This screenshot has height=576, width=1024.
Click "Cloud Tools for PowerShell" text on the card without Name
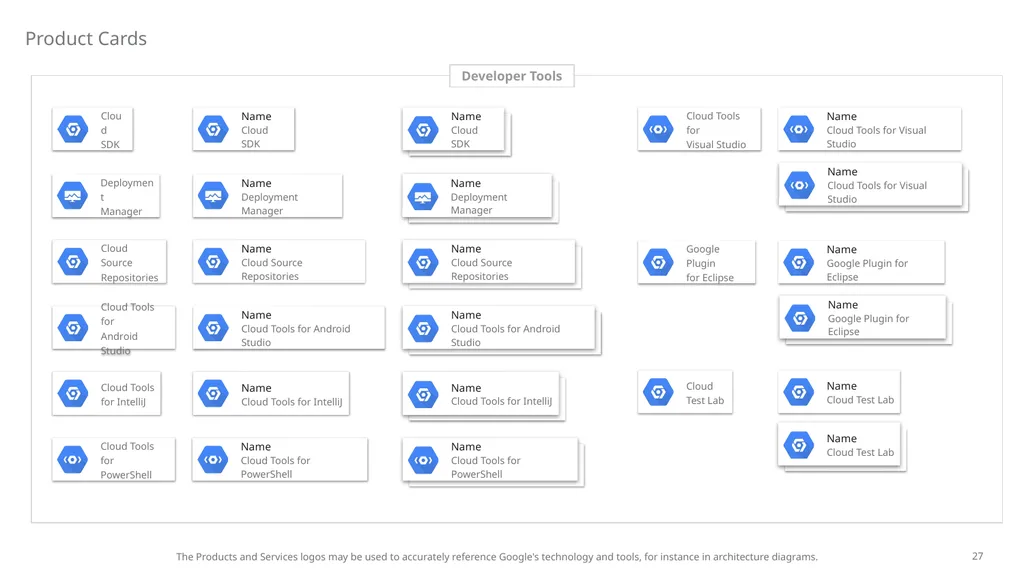127,460
